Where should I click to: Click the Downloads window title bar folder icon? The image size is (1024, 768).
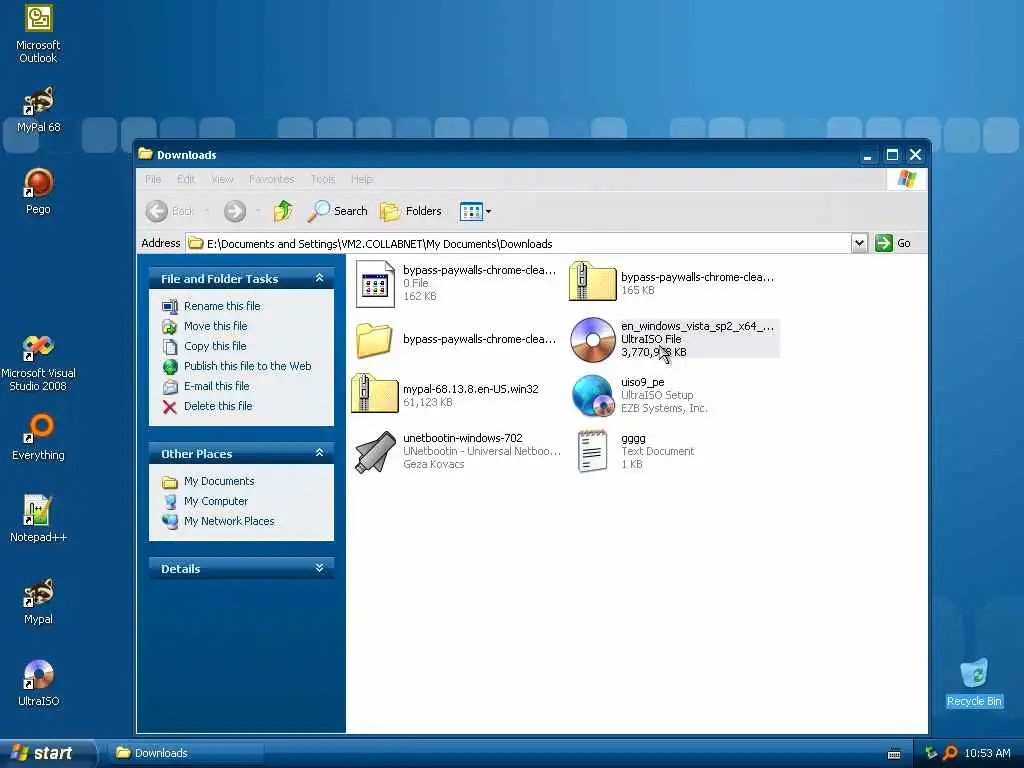(x=145, y=154)
